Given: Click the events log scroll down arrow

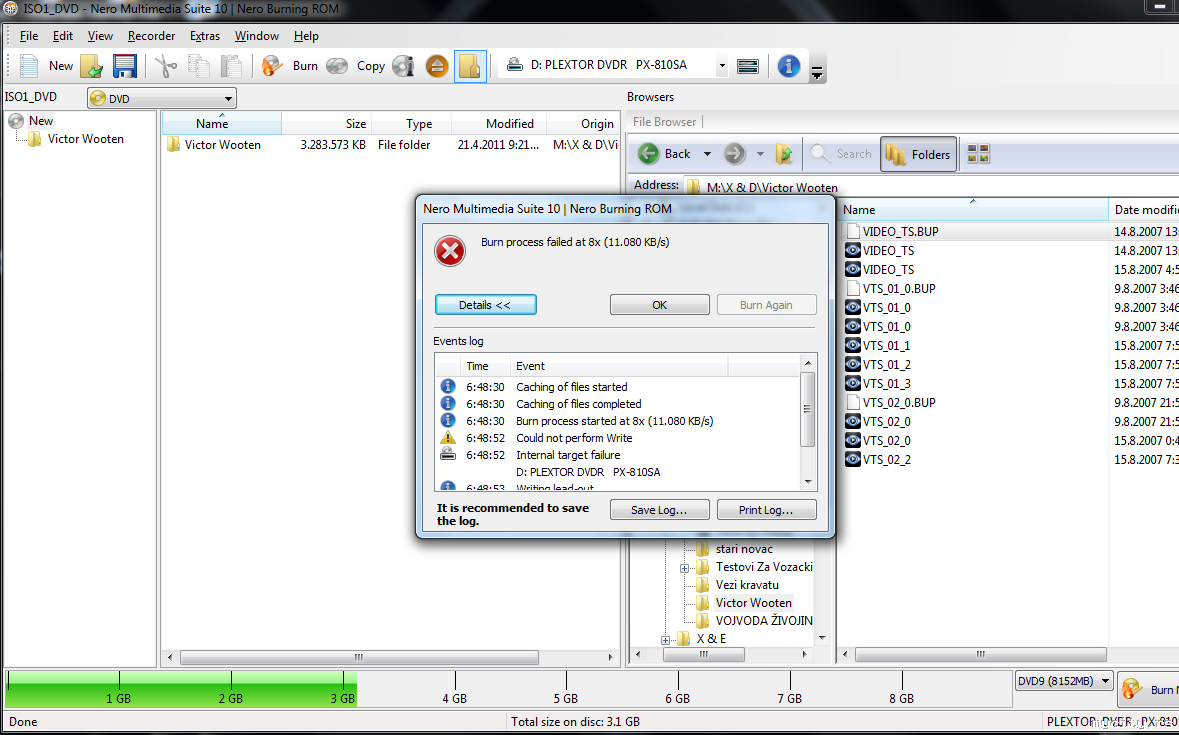Looking at the screenshot, I should click(808, 481).
